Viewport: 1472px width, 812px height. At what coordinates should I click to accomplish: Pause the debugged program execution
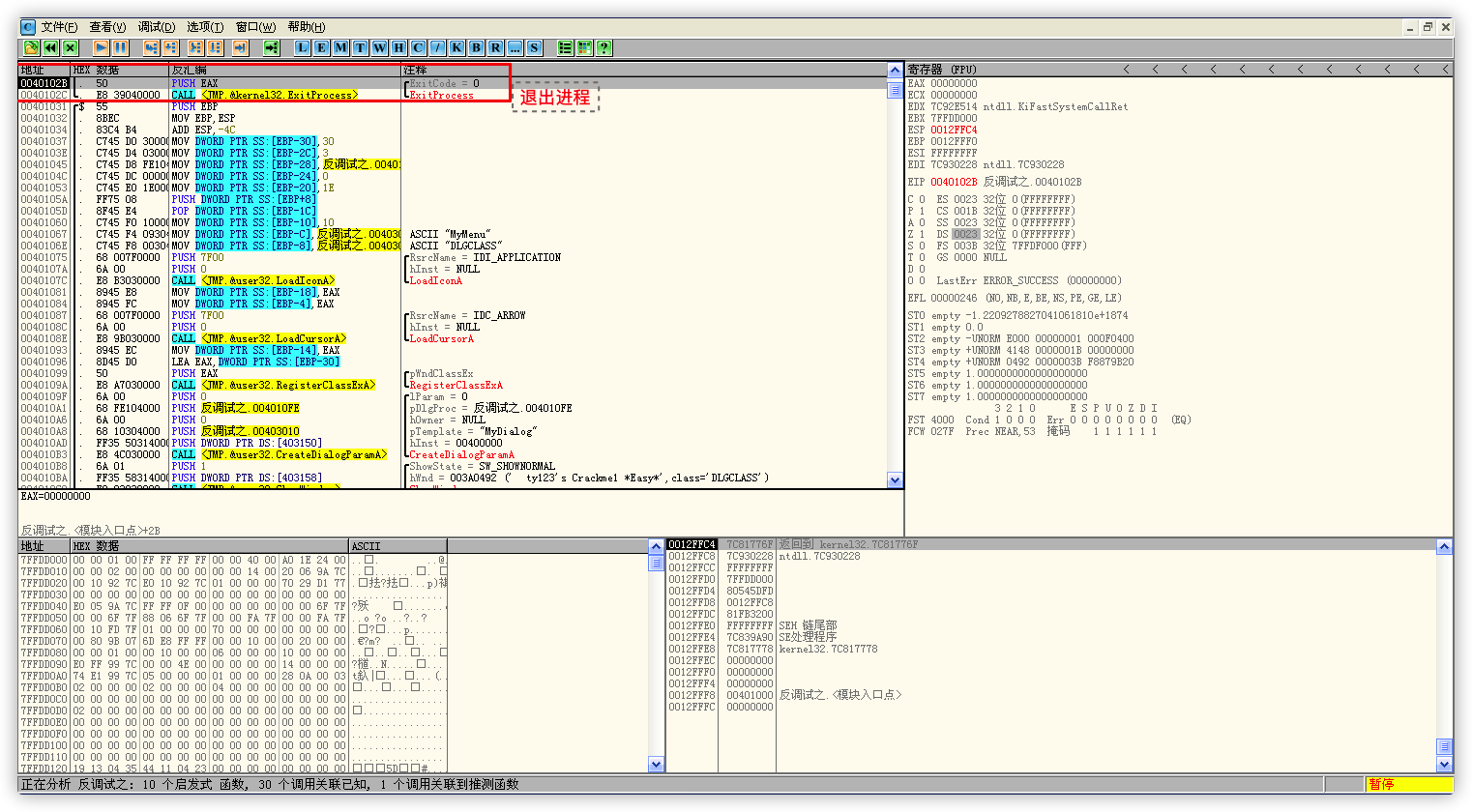click(120, 47)
